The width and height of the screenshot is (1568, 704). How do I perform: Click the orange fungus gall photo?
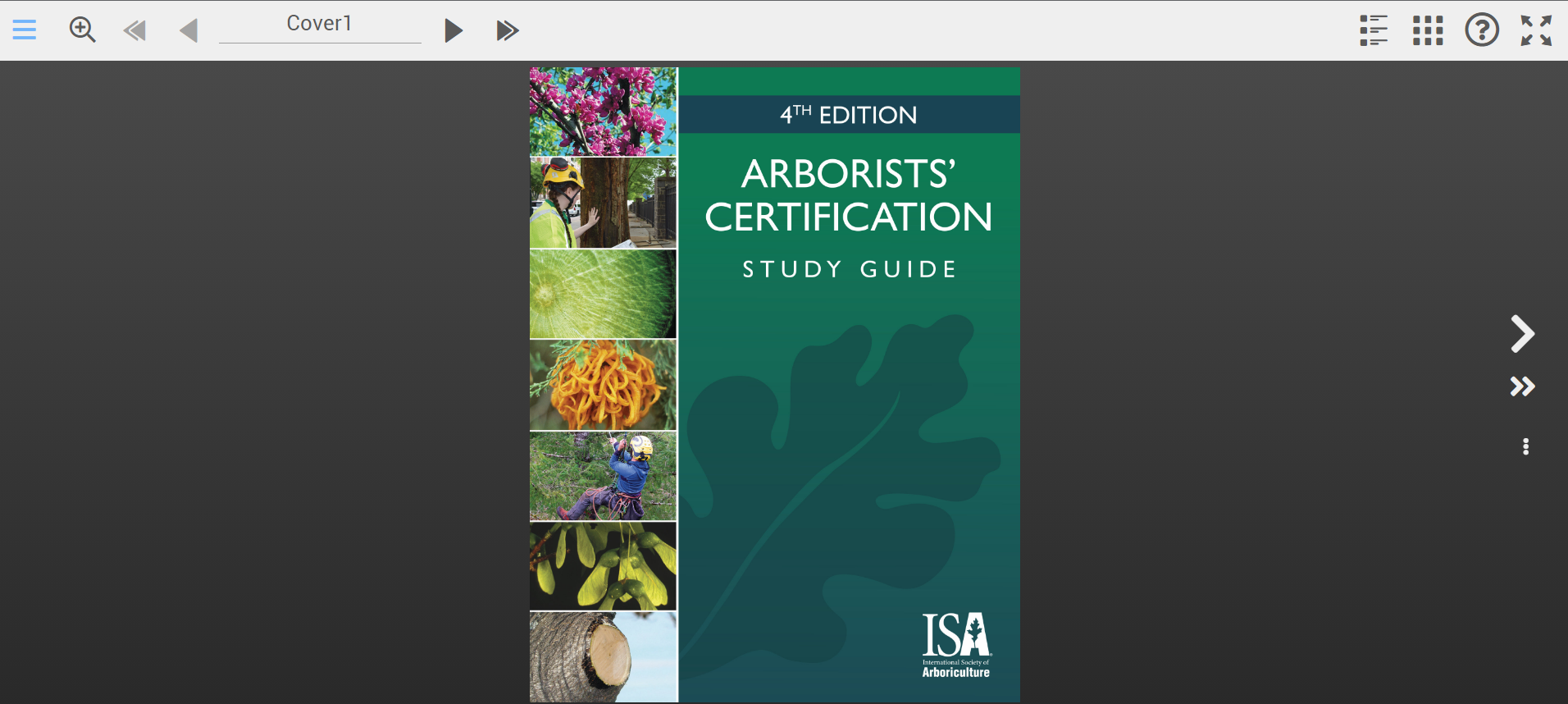(x=603, y=385)
